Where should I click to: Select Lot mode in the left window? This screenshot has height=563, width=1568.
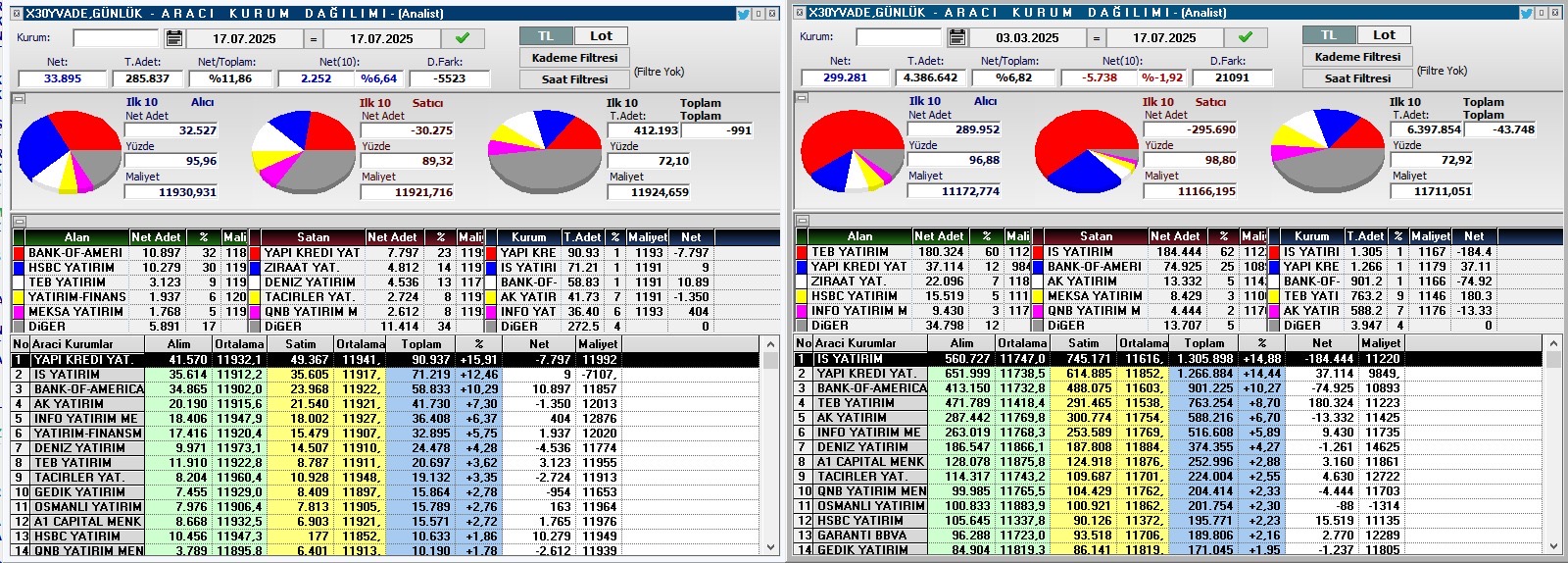601,35
